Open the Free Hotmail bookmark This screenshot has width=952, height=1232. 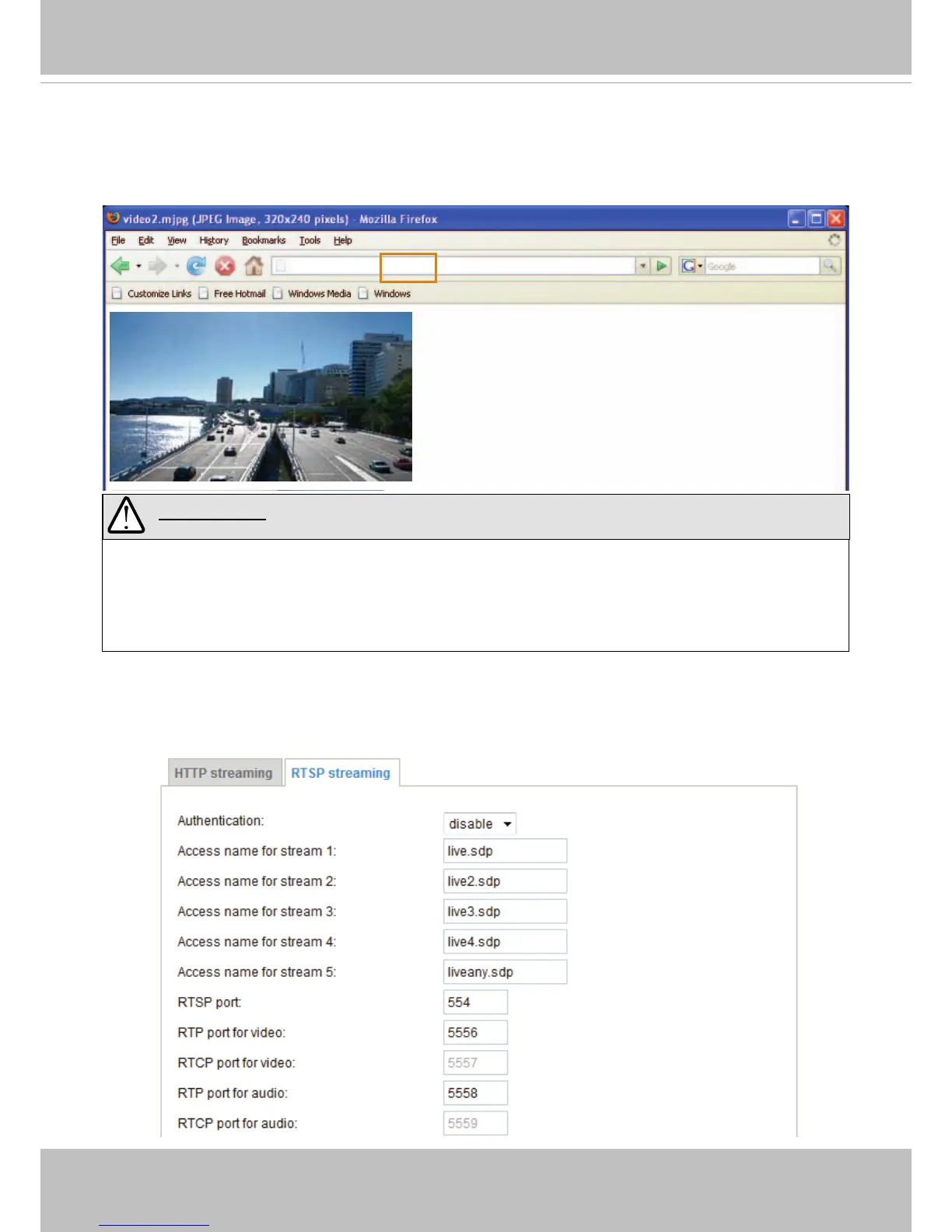coord(233,293)
